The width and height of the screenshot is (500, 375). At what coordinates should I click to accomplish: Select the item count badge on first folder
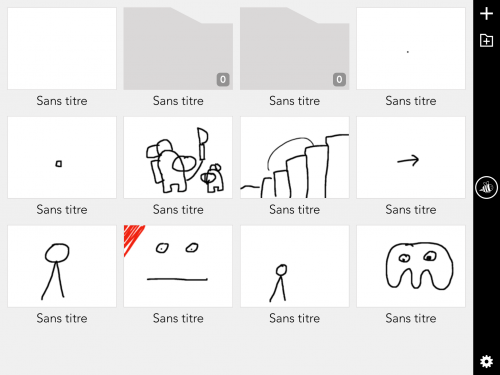click(x=223, y=79)
